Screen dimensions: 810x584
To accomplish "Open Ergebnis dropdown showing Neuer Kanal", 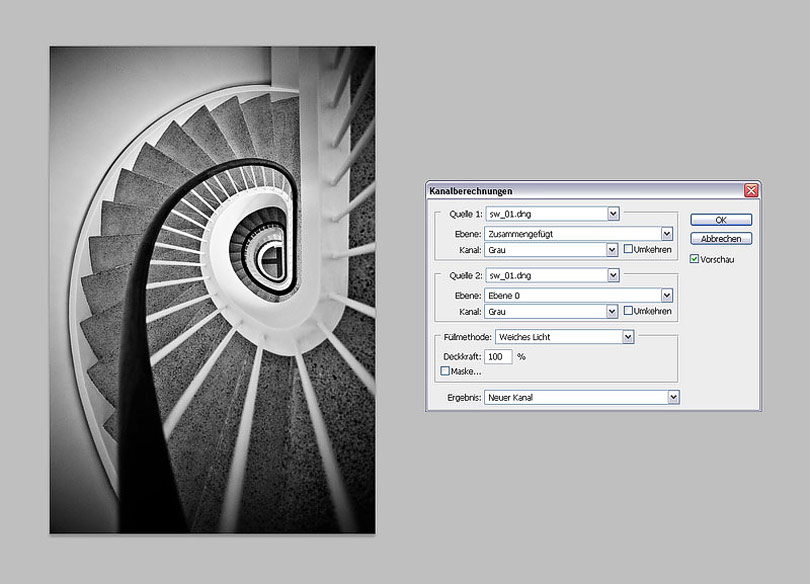I will [x=582, y=398].
